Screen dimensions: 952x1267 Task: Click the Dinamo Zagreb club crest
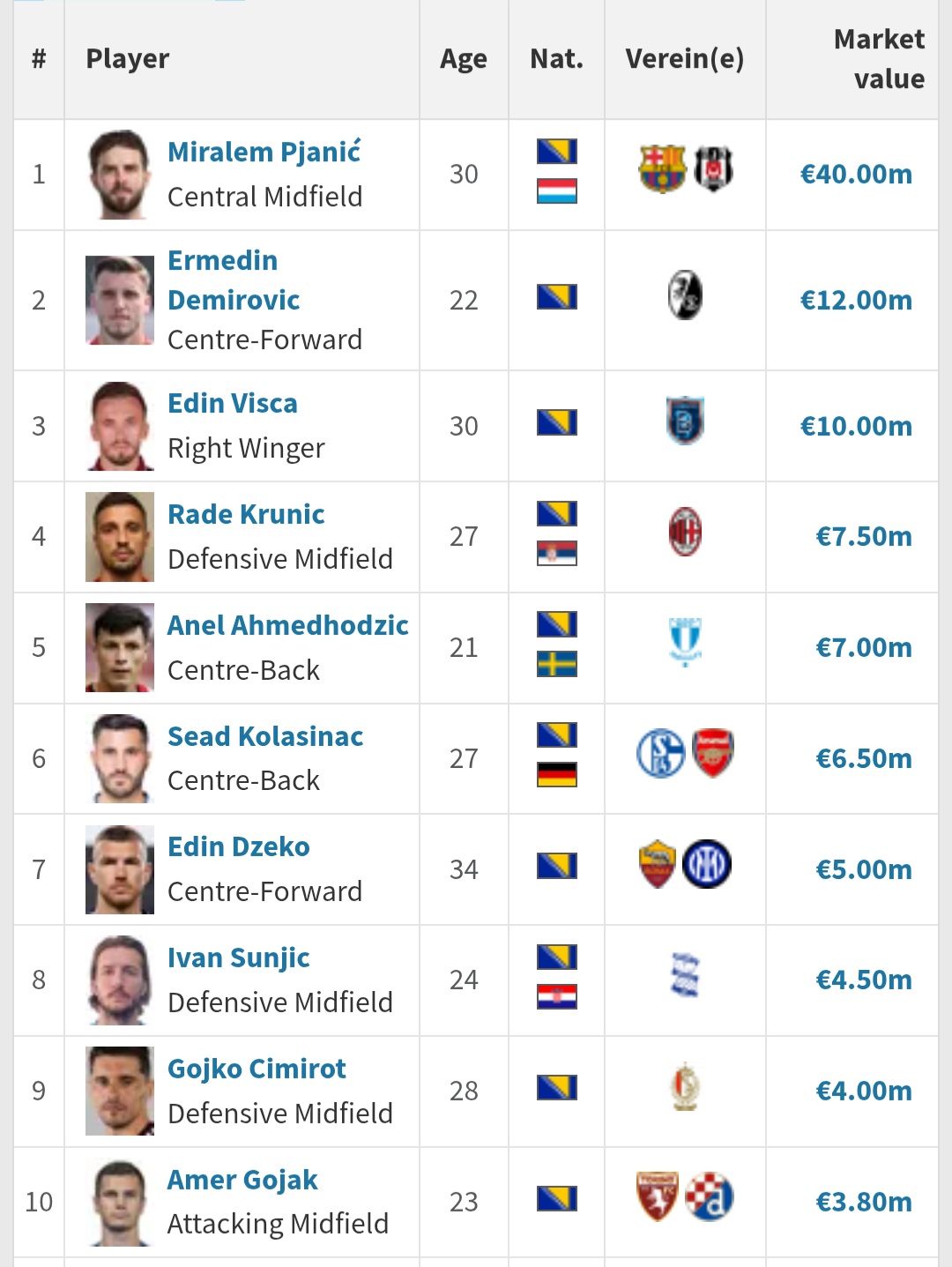tap(710, 1196)
